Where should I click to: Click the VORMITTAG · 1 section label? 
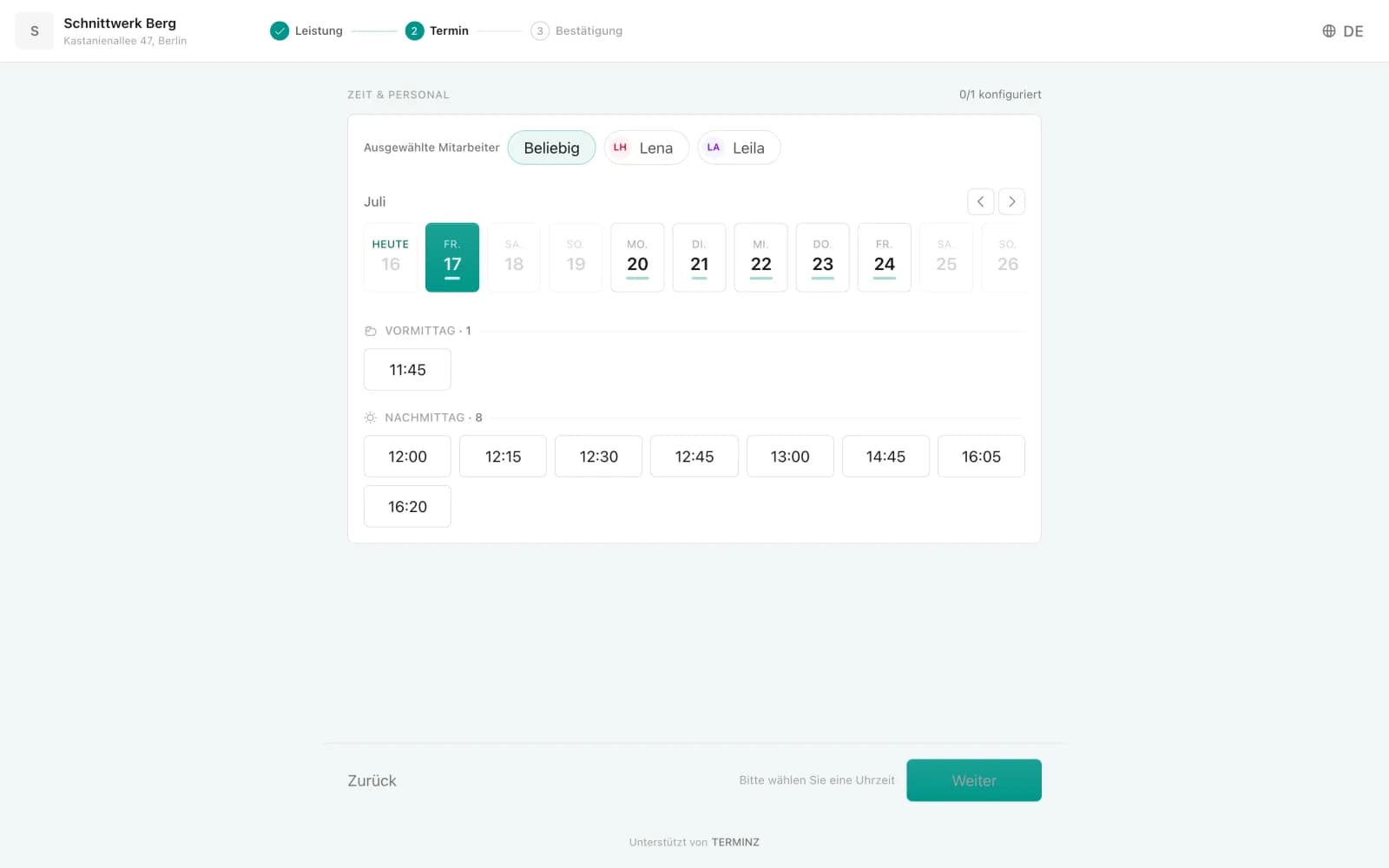(x=428, y=331)
